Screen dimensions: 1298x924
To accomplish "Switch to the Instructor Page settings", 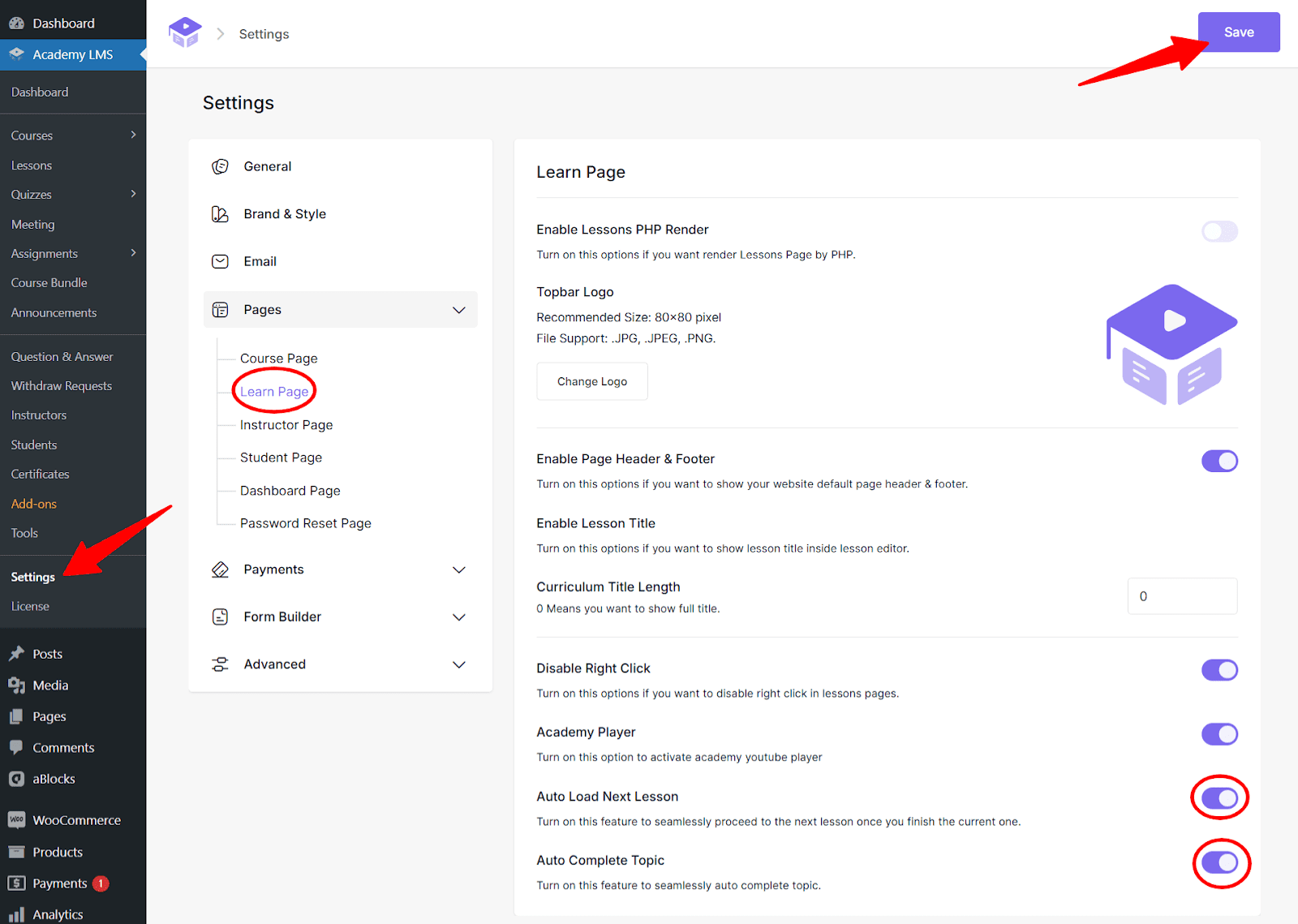I will pyautogui.click(x=286, y=424).
